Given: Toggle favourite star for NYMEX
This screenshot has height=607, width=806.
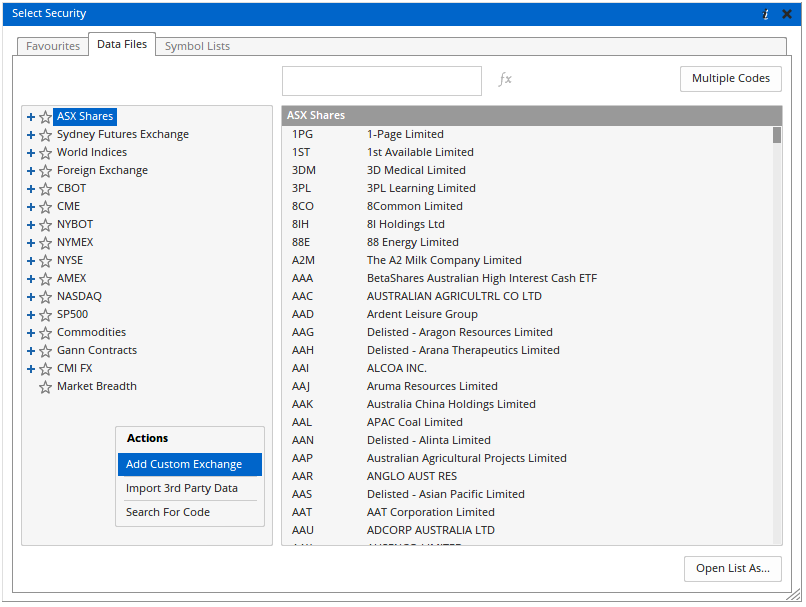Looking at the screenshot, I should [x=45, y=243].
